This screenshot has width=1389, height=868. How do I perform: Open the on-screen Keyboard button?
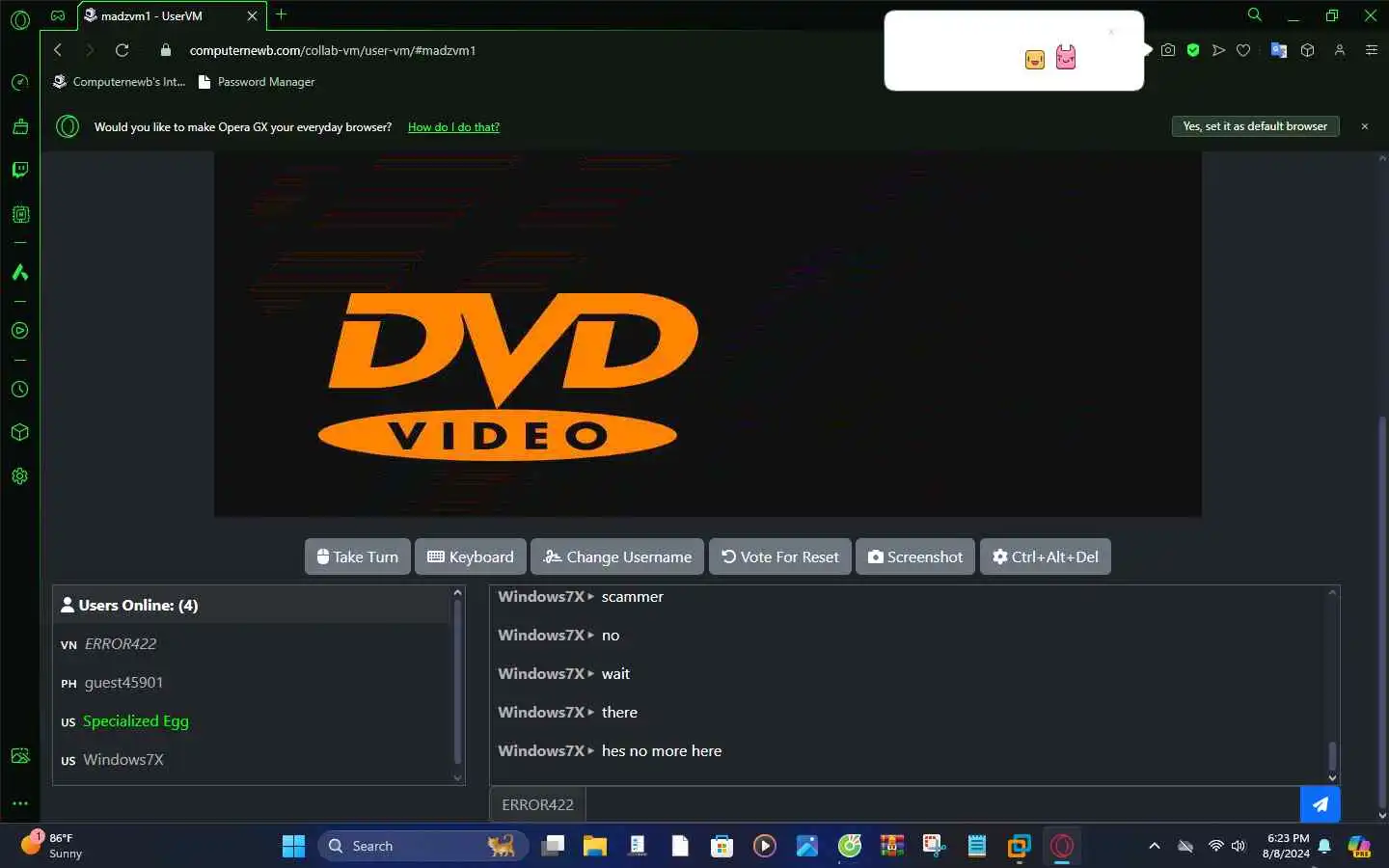click(471, 556)
